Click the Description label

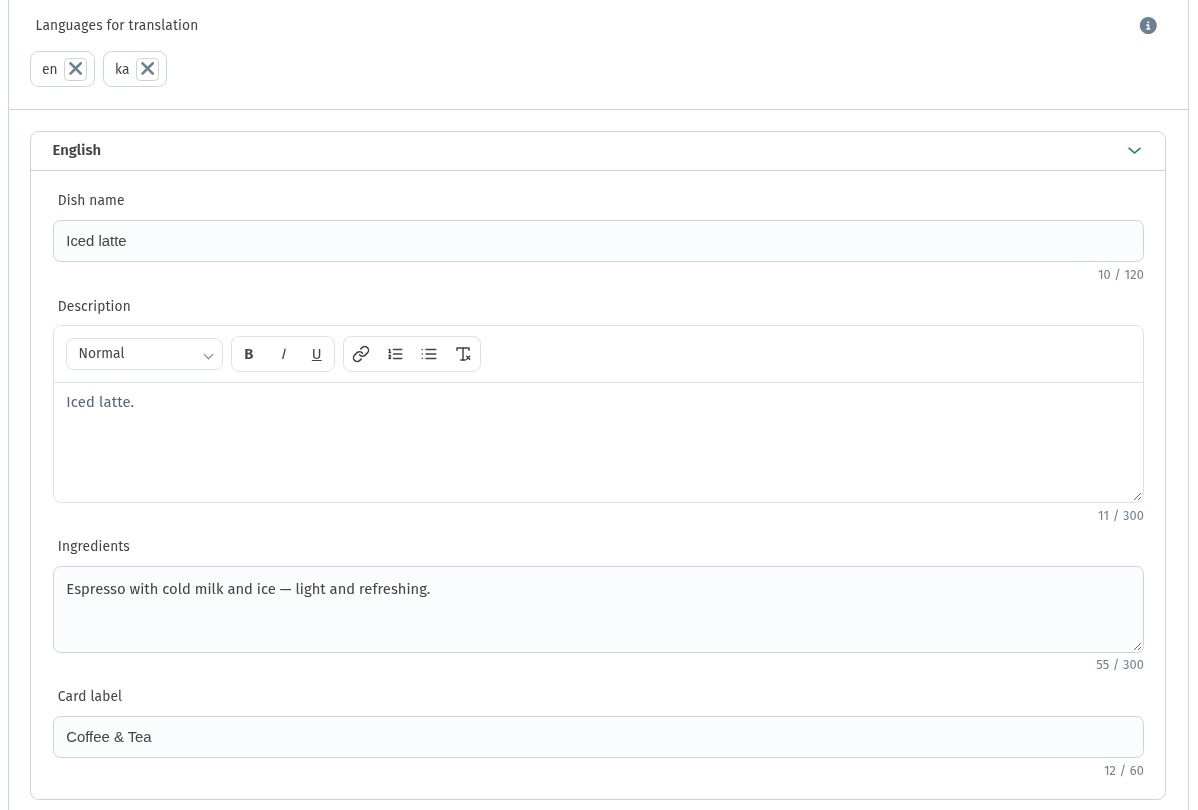pyautogui.click(x=94, y=306)
